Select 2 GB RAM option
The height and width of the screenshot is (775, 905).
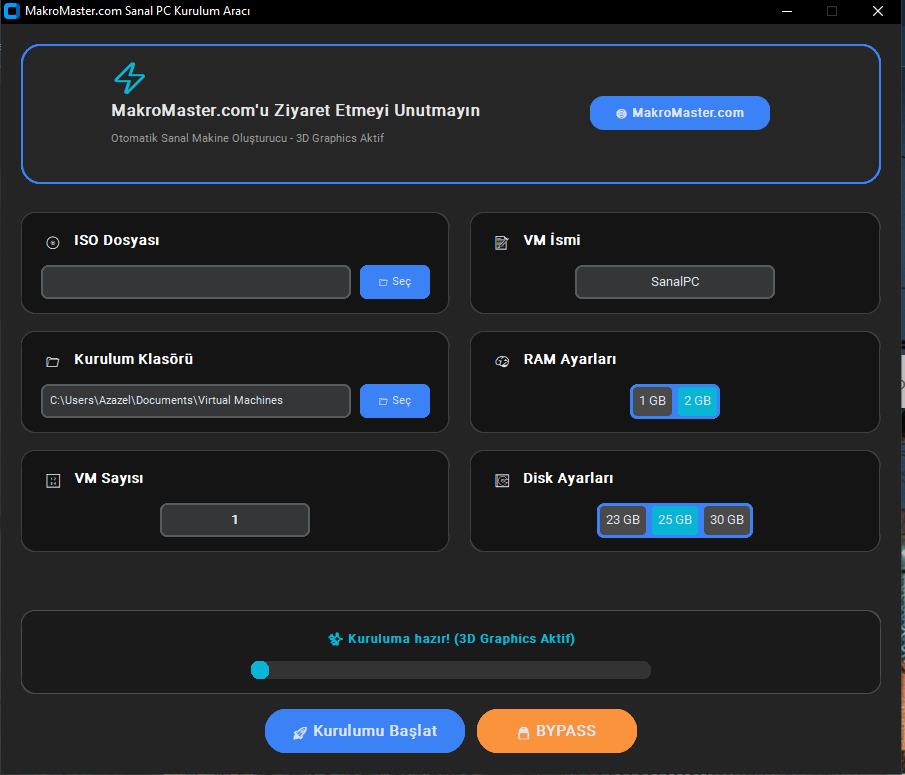697,401
